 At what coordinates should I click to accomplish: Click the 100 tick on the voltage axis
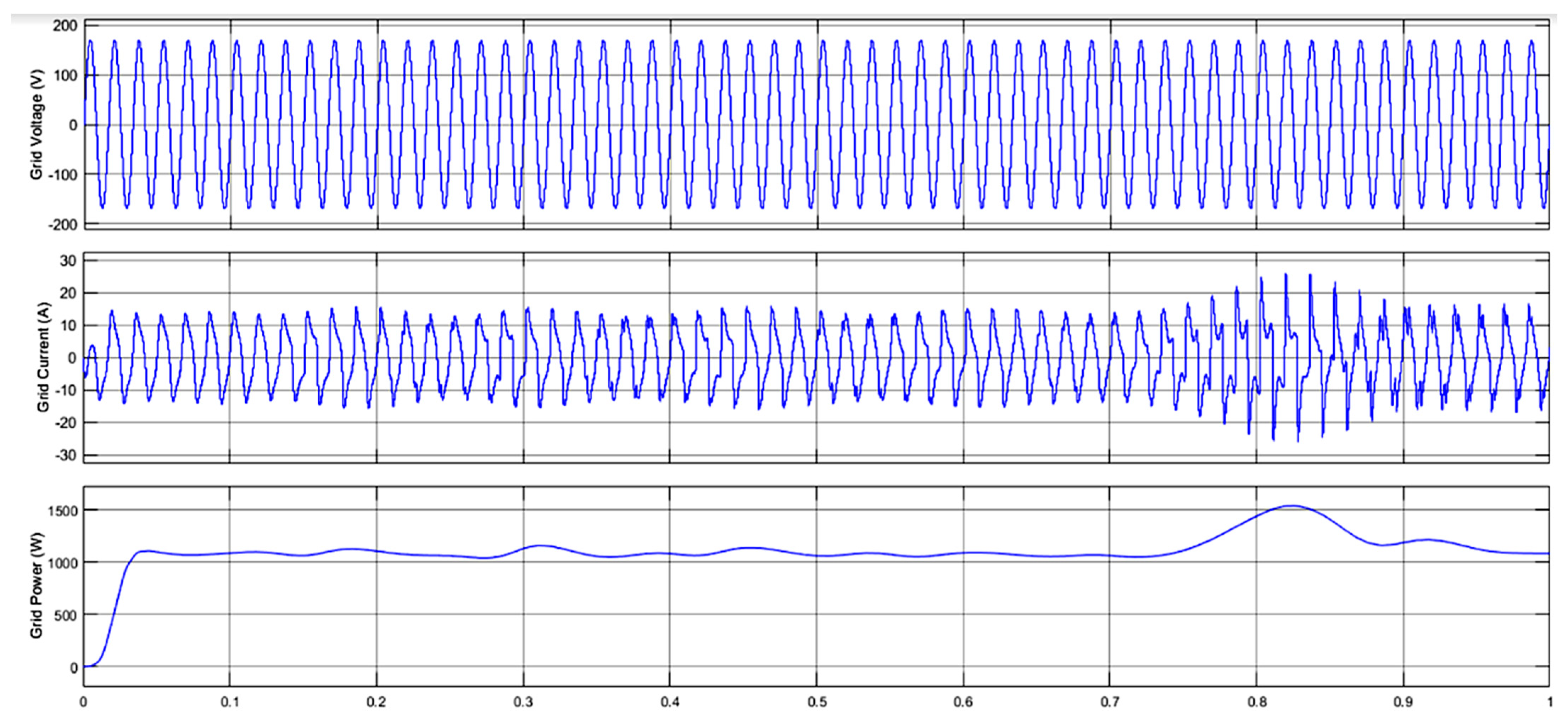[x=65, y=76]
